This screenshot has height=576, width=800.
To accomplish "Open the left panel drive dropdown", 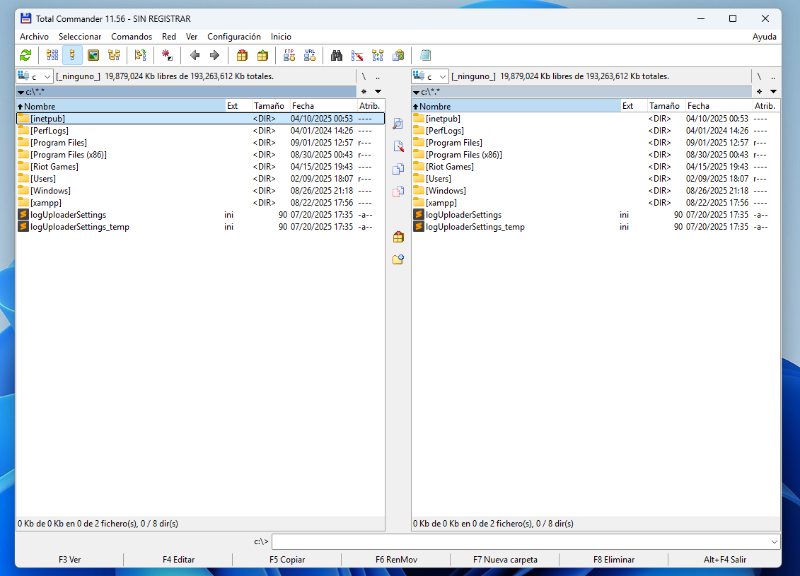I will (x=34, y=77).
